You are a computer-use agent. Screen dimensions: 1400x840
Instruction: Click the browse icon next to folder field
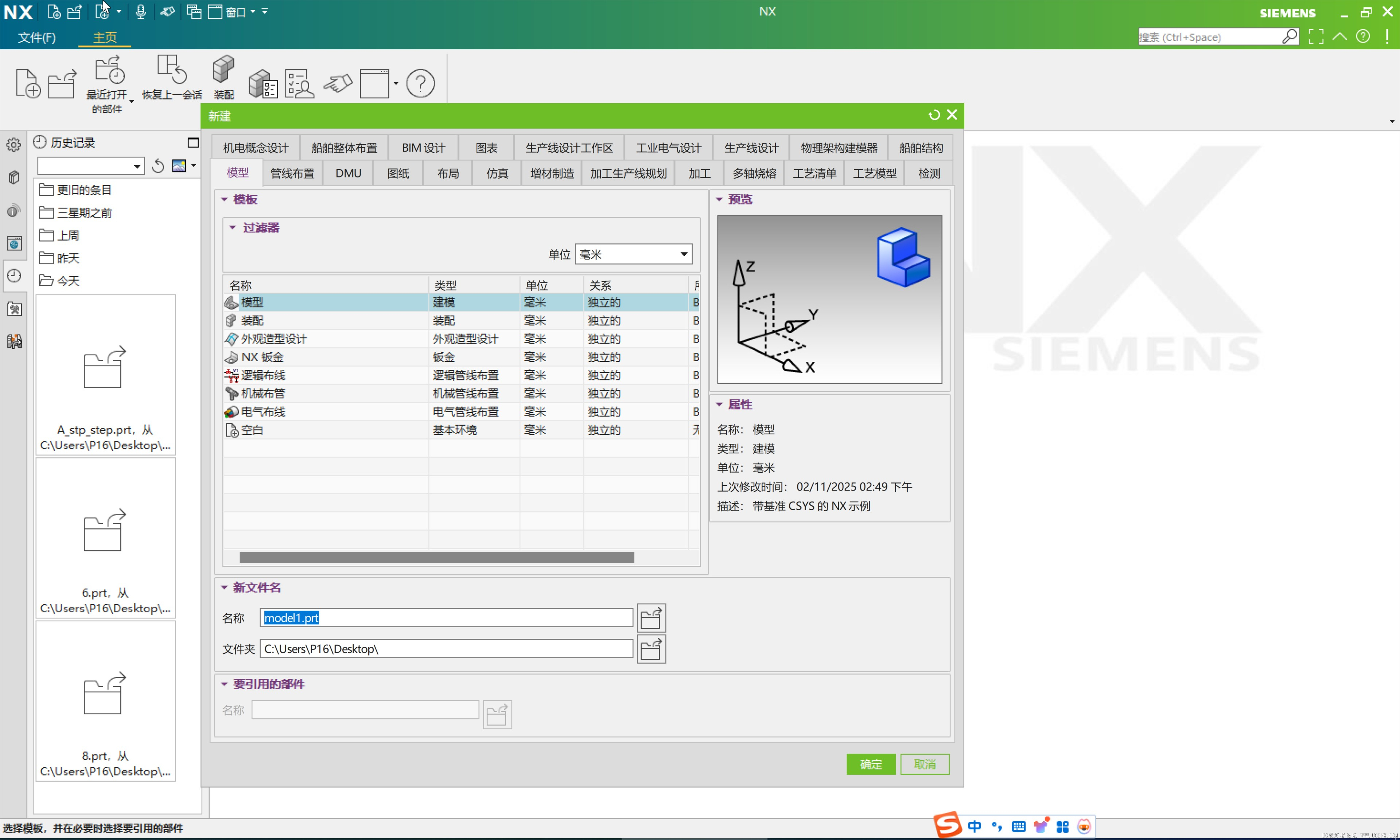pyautogui.click(x=651, y=649)
